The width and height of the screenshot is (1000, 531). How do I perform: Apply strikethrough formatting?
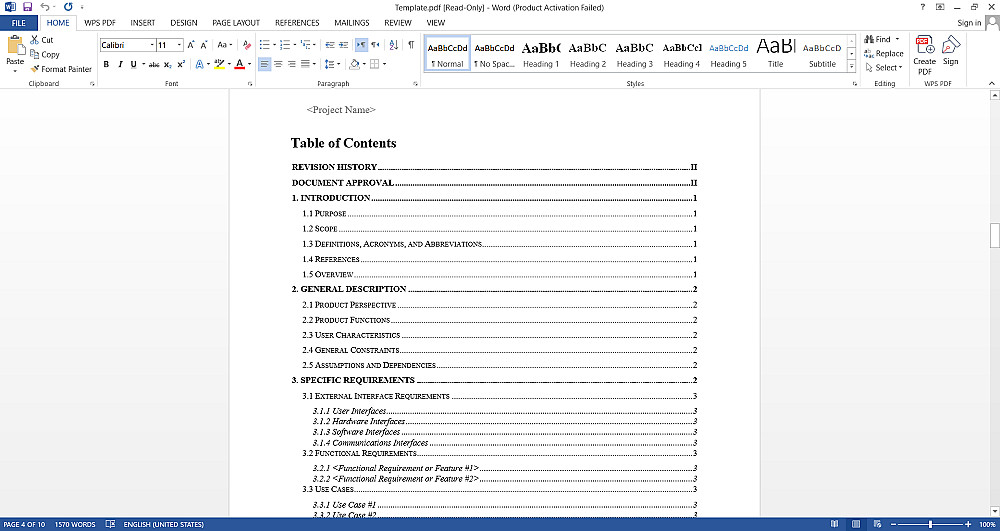pos(154,64)
